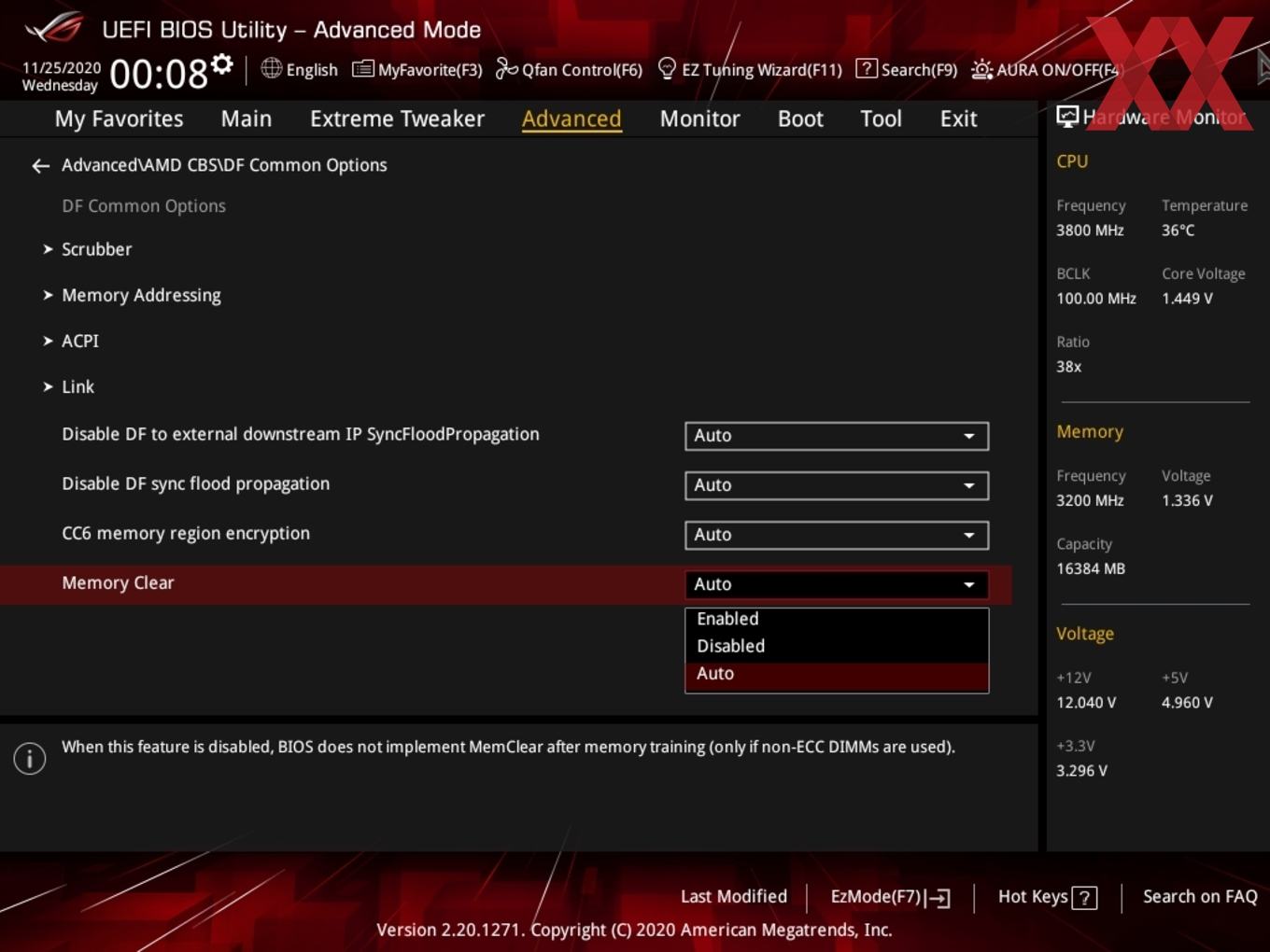The image size is (1270, 952).
Task: Open Qfan Control(F6)
Action: [569, 69]
